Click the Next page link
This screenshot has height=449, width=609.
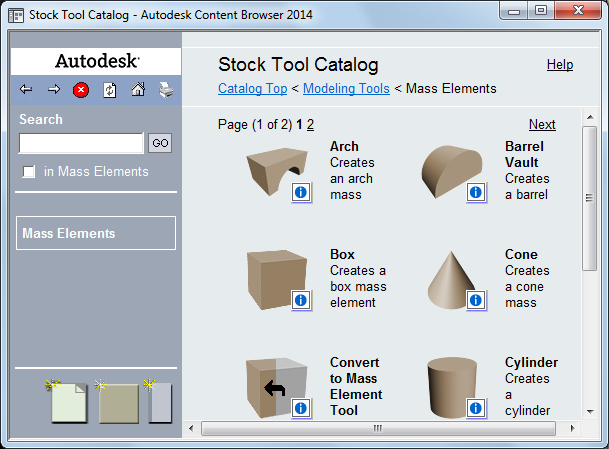(542, 125)
